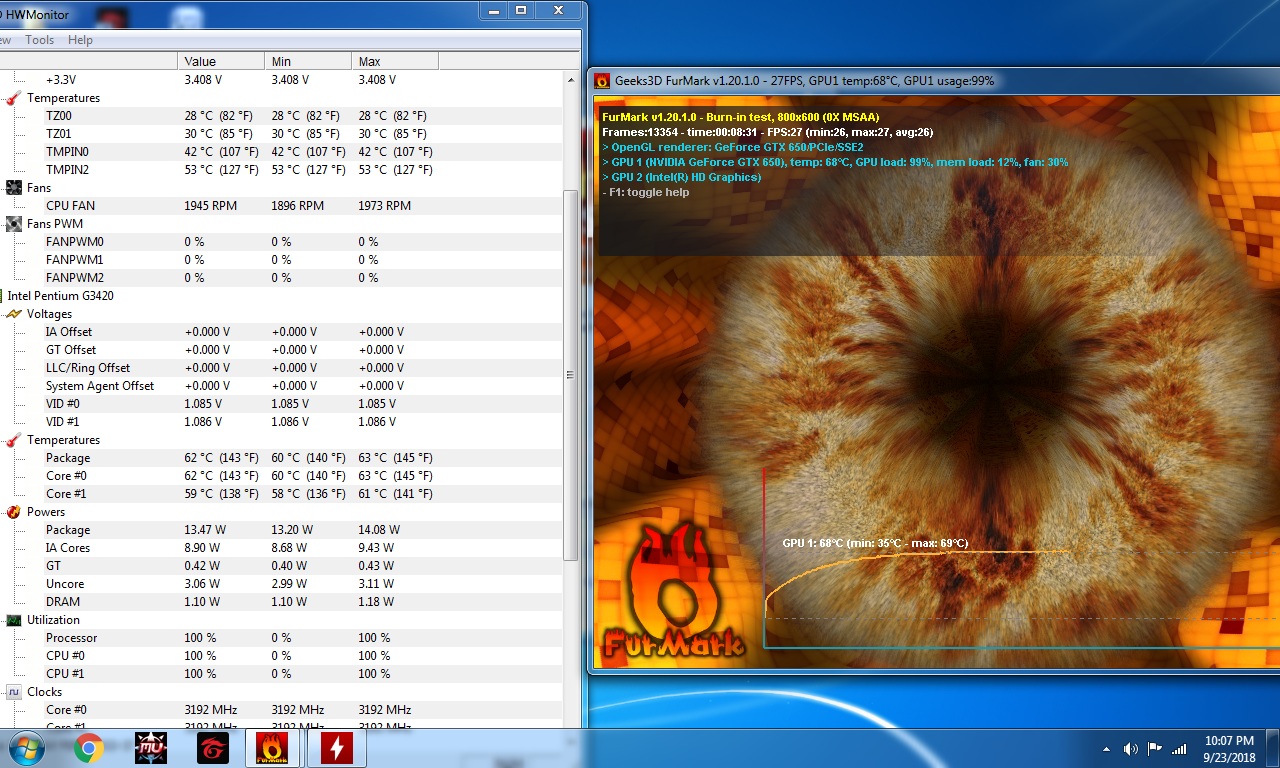Open the Help menu in HWMonitor
This screenshot has width=1280, height=768.
(80, 40)
